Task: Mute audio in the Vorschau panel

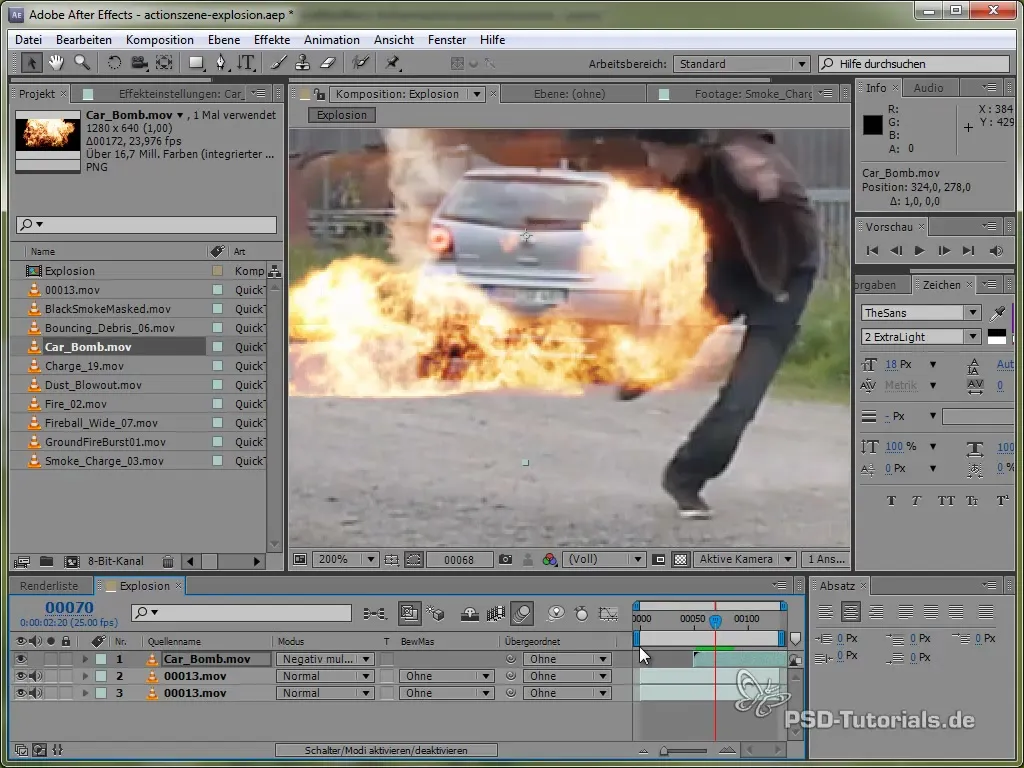Action: pyautogui.click(x=995, y=251)
